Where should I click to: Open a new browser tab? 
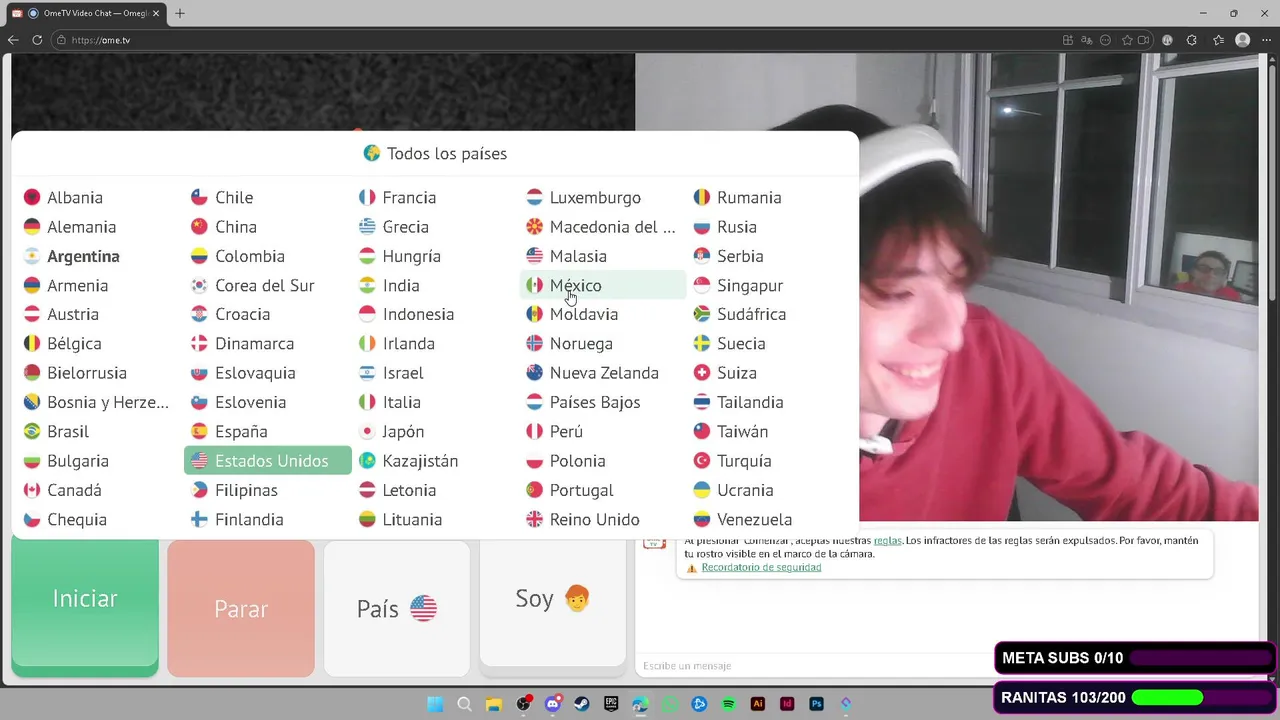pyautogui.click(x=180, y=13)
